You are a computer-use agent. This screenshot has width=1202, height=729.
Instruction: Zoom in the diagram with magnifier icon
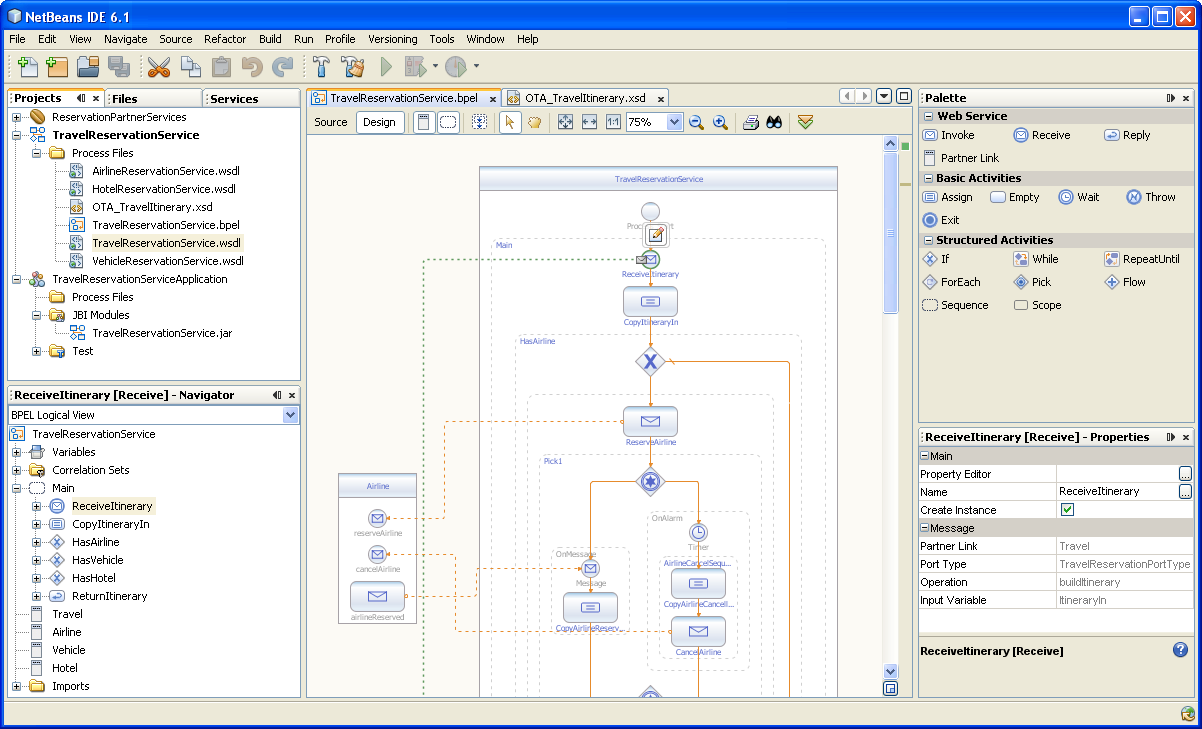(720, 122)
